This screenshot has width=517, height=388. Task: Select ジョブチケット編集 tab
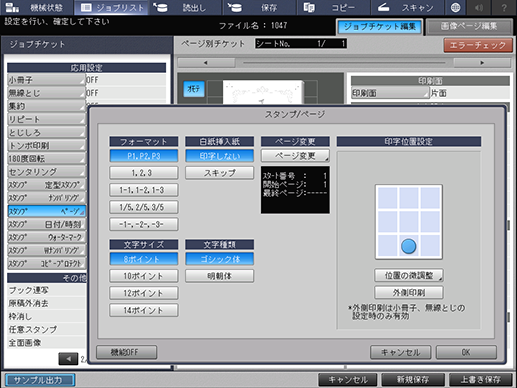click(x=379, y=27)
